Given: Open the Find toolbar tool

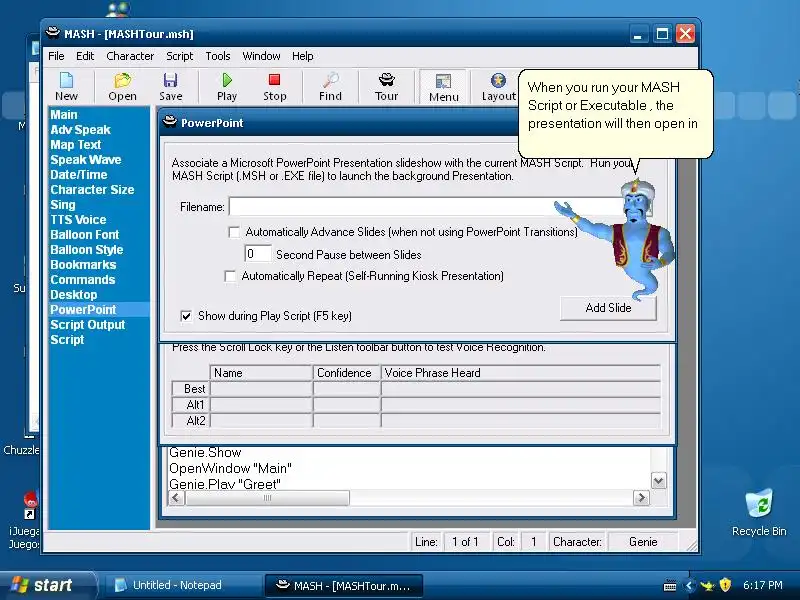Looking at the screenshot, I should (331, 87).
